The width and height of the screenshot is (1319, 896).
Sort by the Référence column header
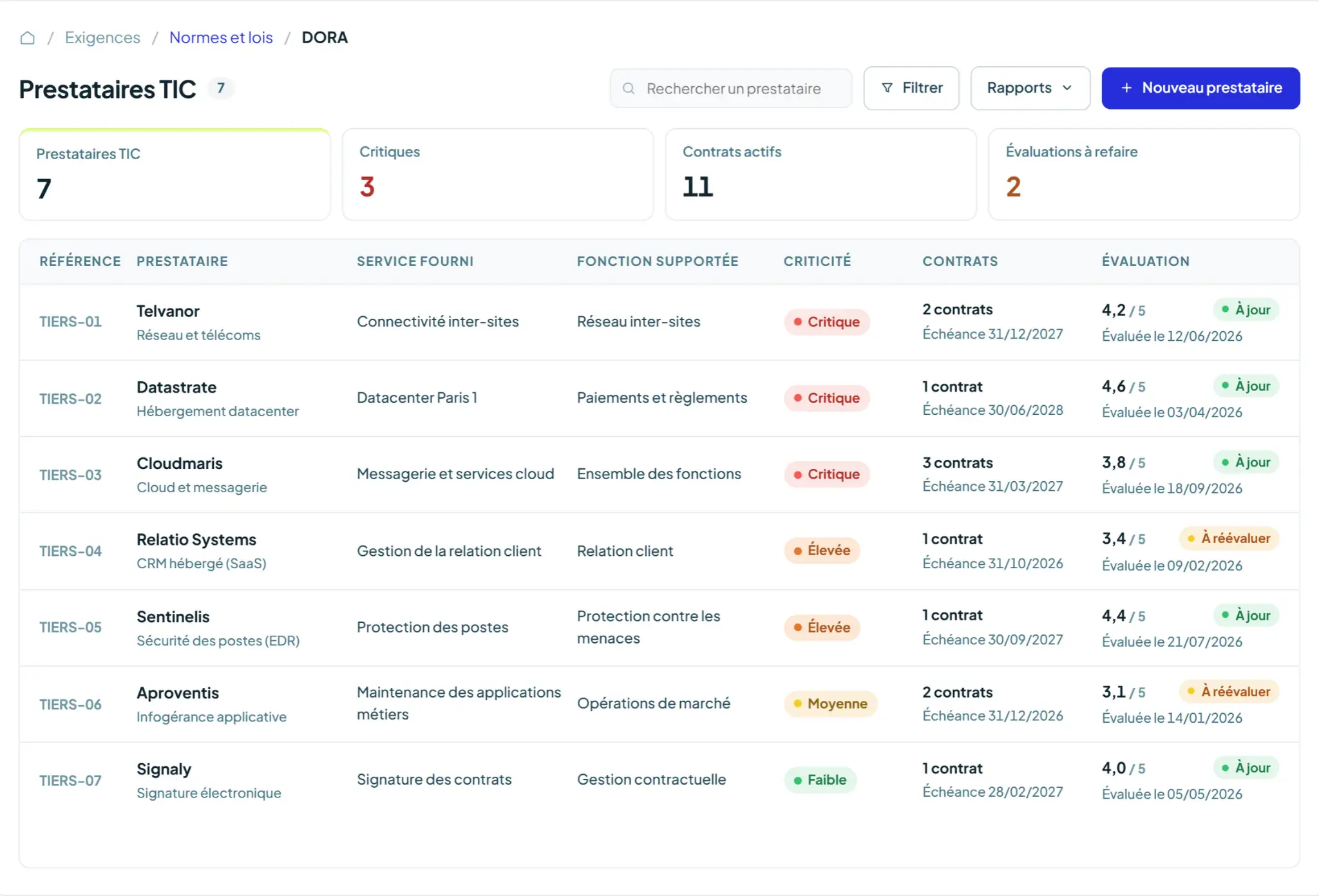click(80, 261)
